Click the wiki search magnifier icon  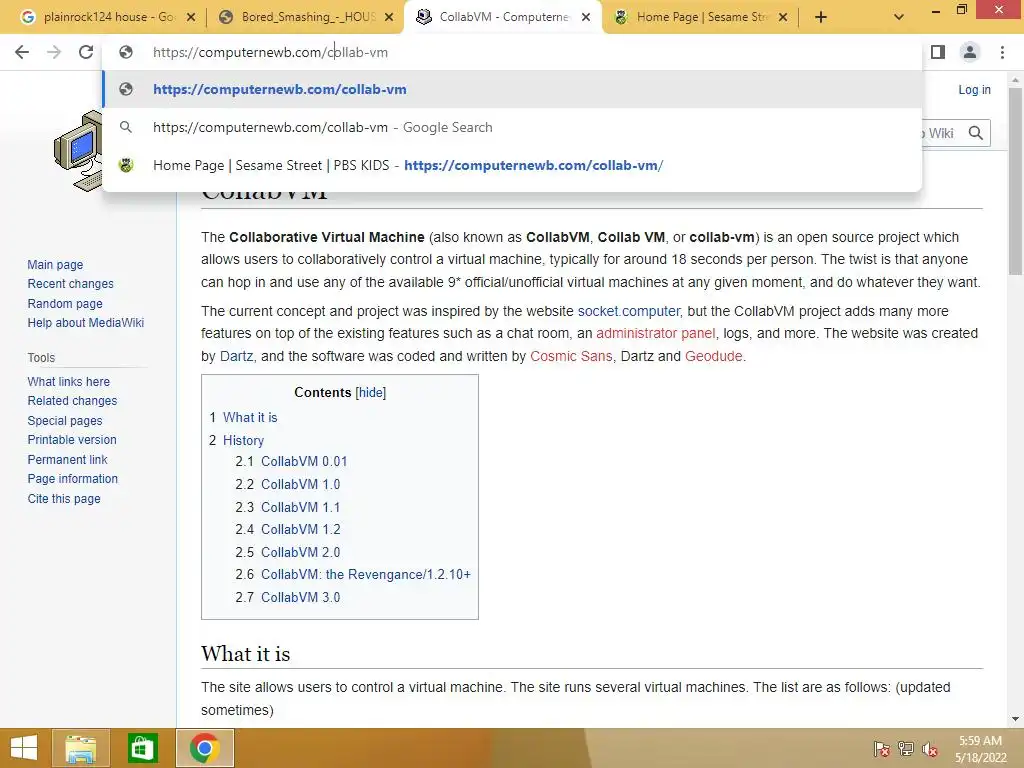coord(976,133)
